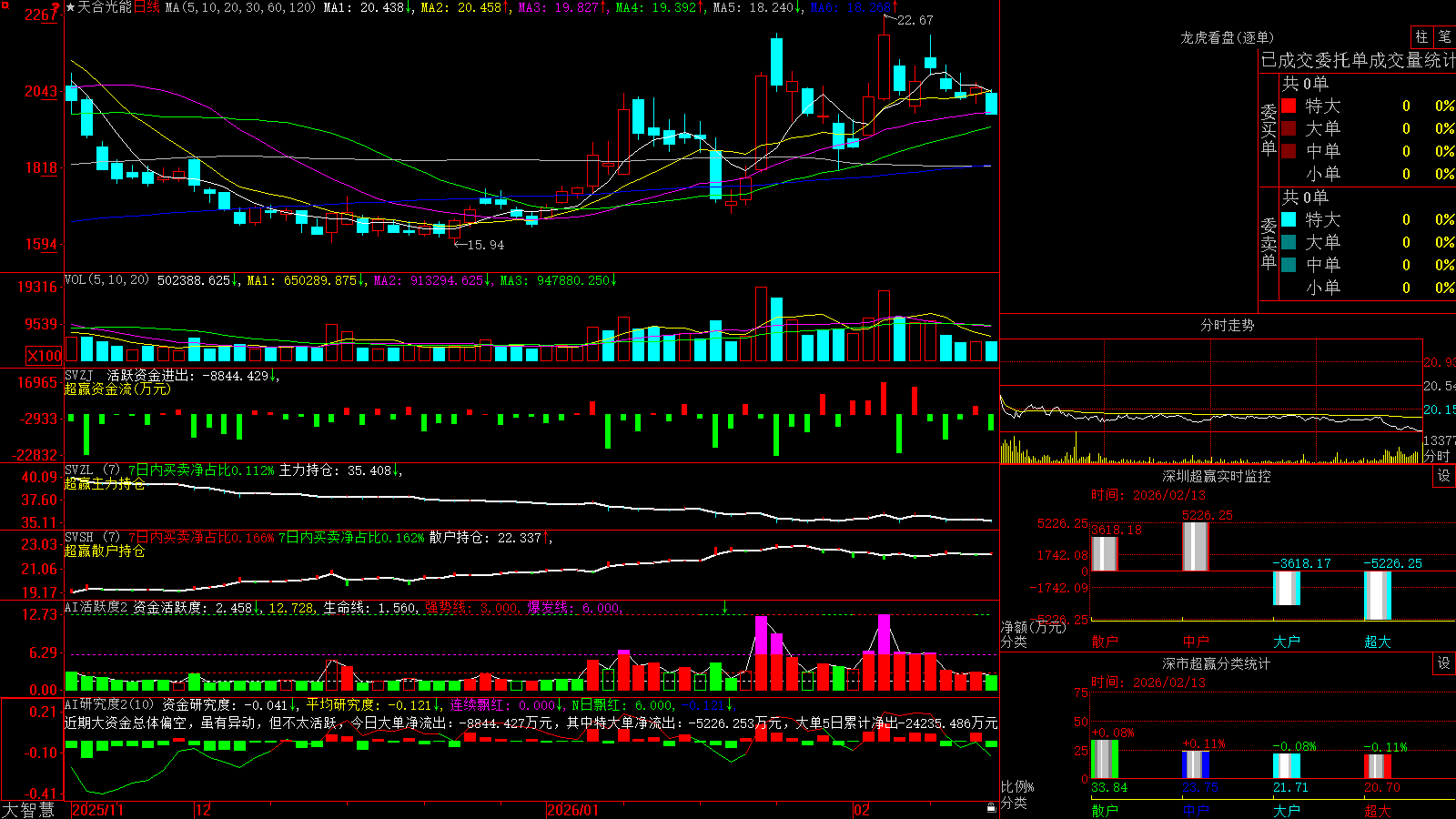This screenshot has height=819, width=1456.
Task: Click the stock name 天合光能
Action: tap(105, 7)
